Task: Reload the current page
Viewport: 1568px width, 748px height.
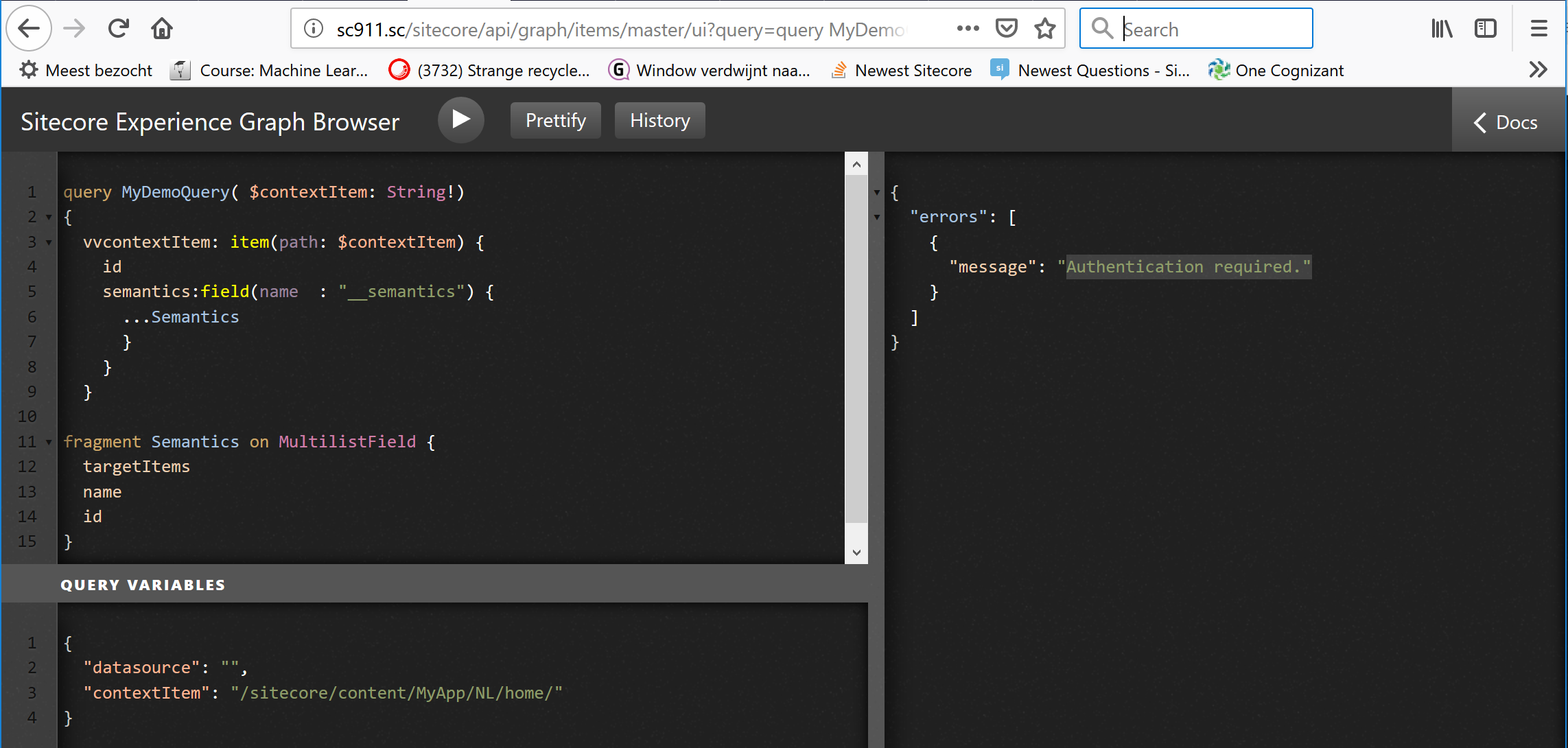Action: pyautogui.click(x=118, y=29)
